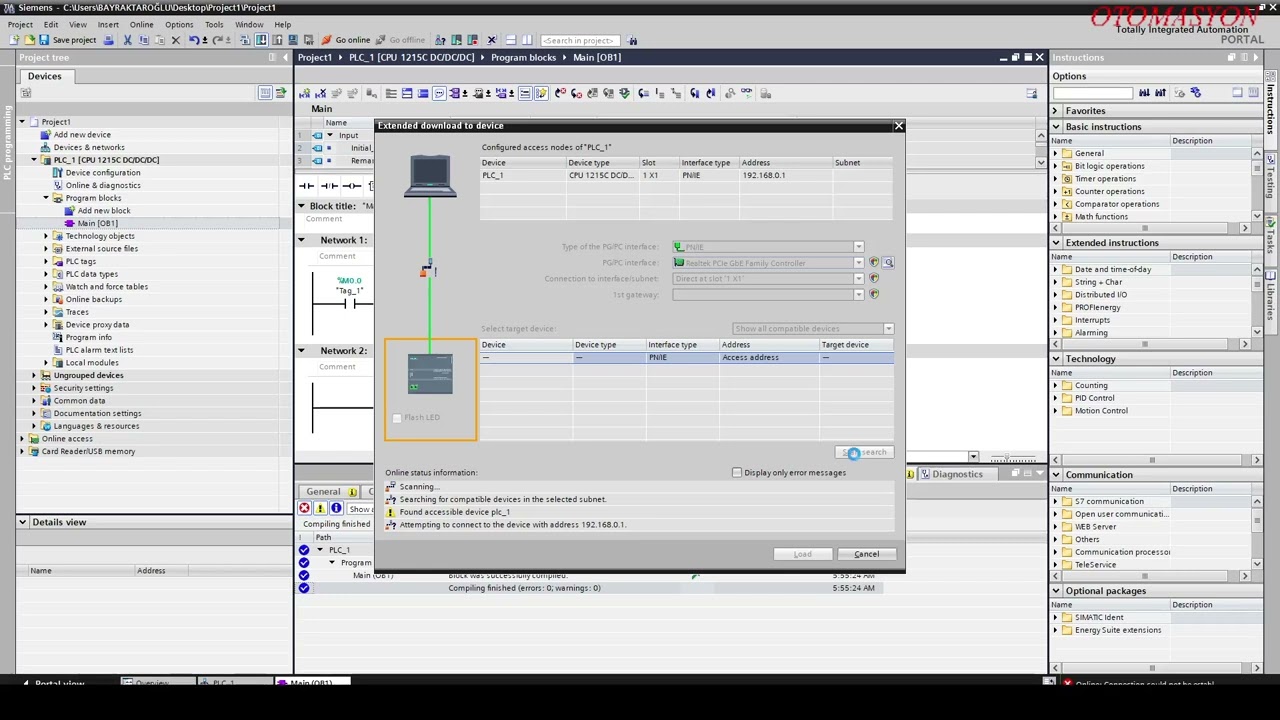Open the Connection to interface/subnet dropdown

coord(858,279)
